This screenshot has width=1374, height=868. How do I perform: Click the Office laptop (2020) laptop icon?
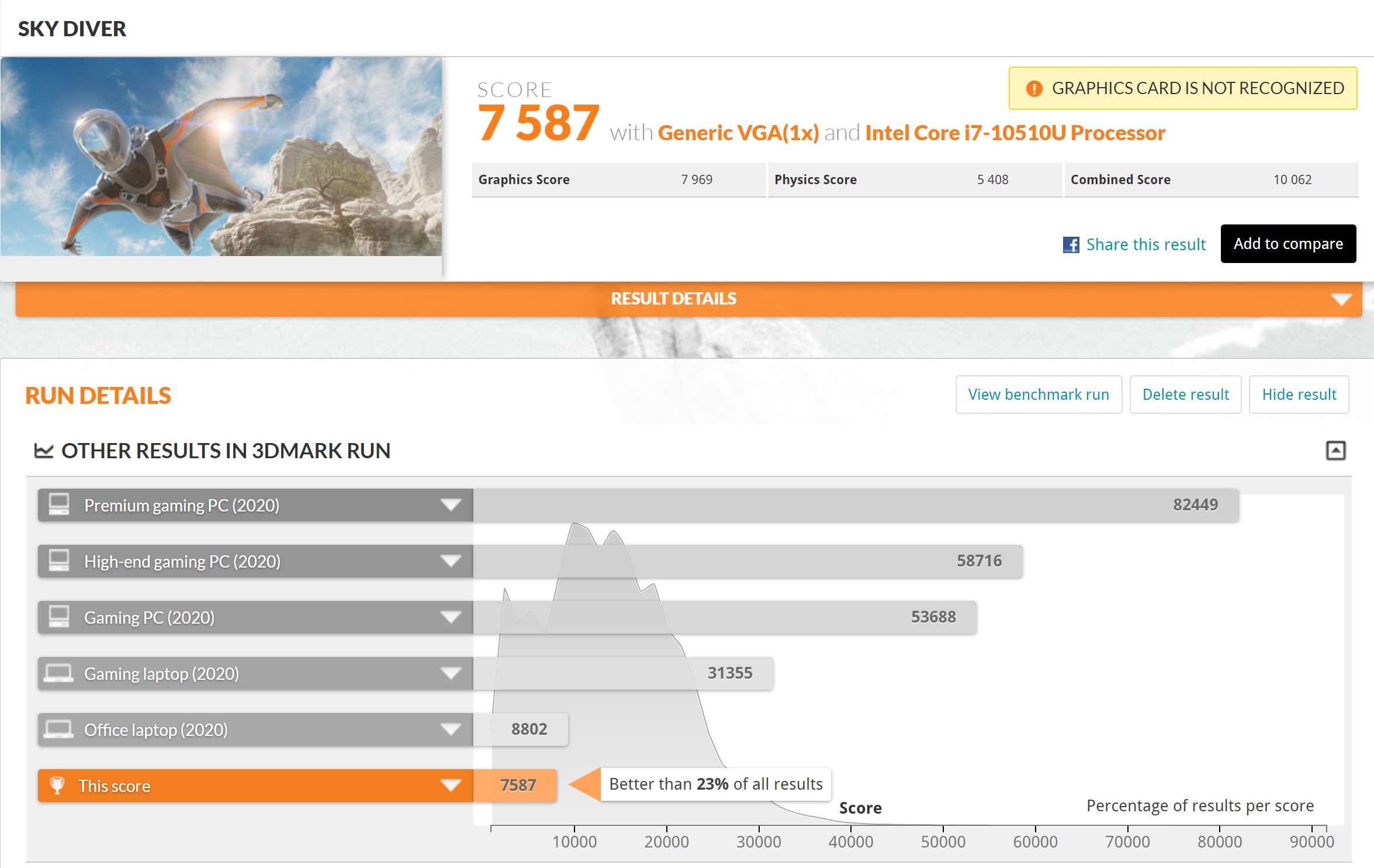point(59,729)
